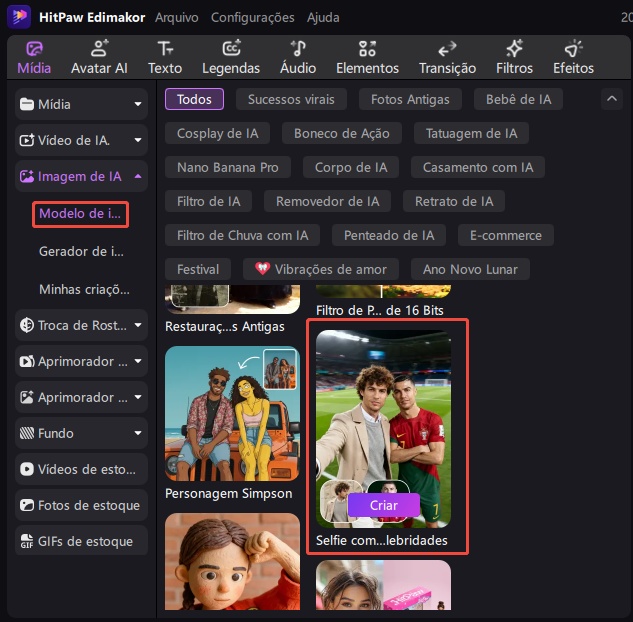Image resolution: width=633 pixels, height=622 pixels.
Task: Filter by Sucessos virais category
Action: [291, 99]
